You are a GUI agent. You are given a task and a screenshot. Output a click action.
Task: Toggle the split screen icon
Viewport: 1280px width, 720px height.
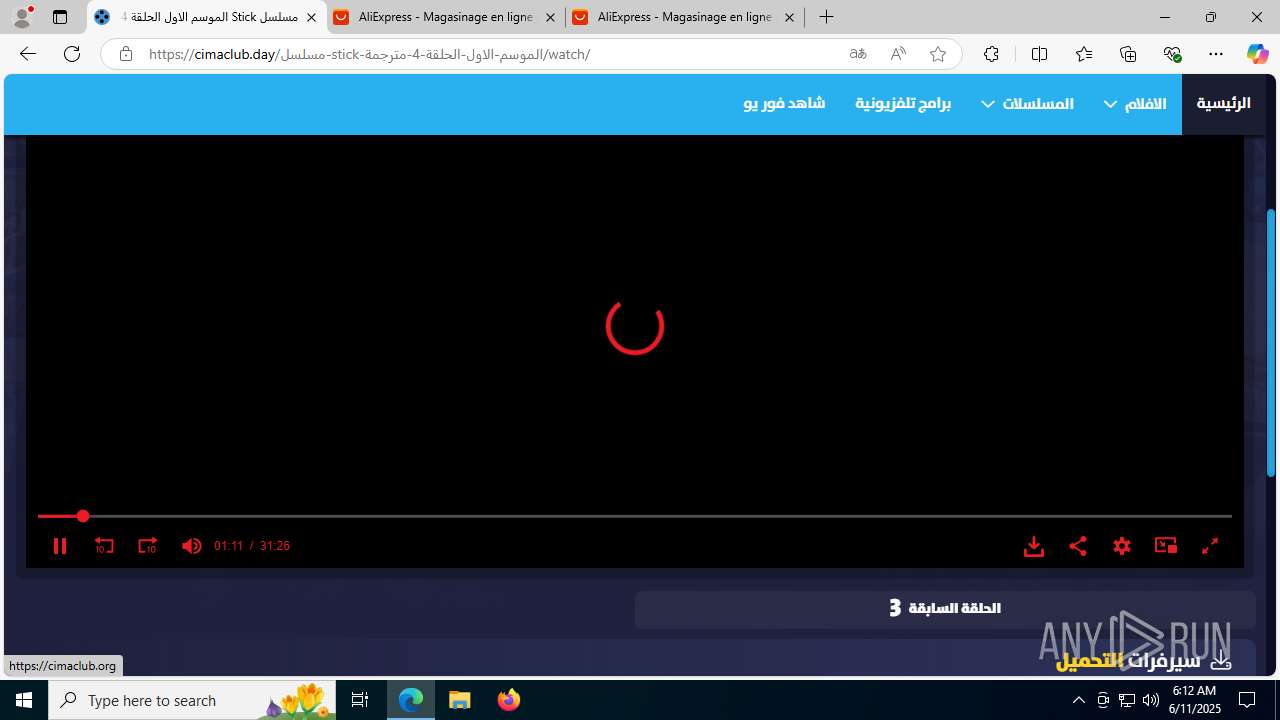pyautogui.click(x=1040, y=54)
